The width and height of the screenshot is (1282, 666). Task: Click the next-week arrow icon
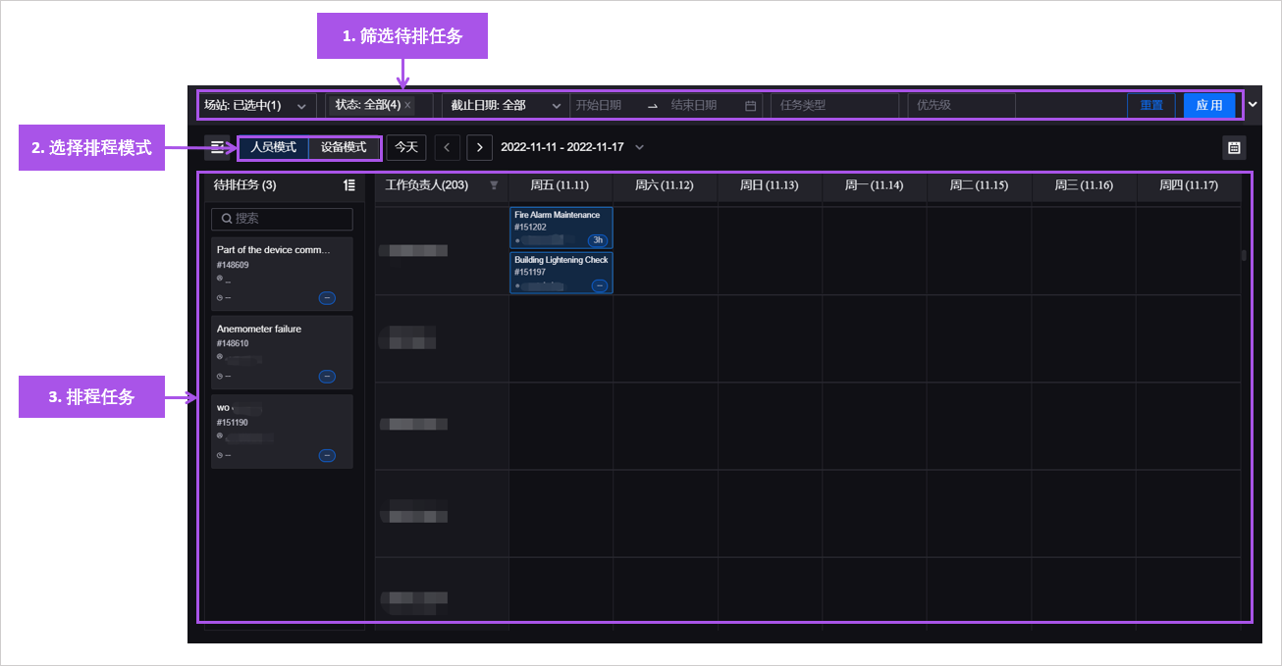coord(479,147)
